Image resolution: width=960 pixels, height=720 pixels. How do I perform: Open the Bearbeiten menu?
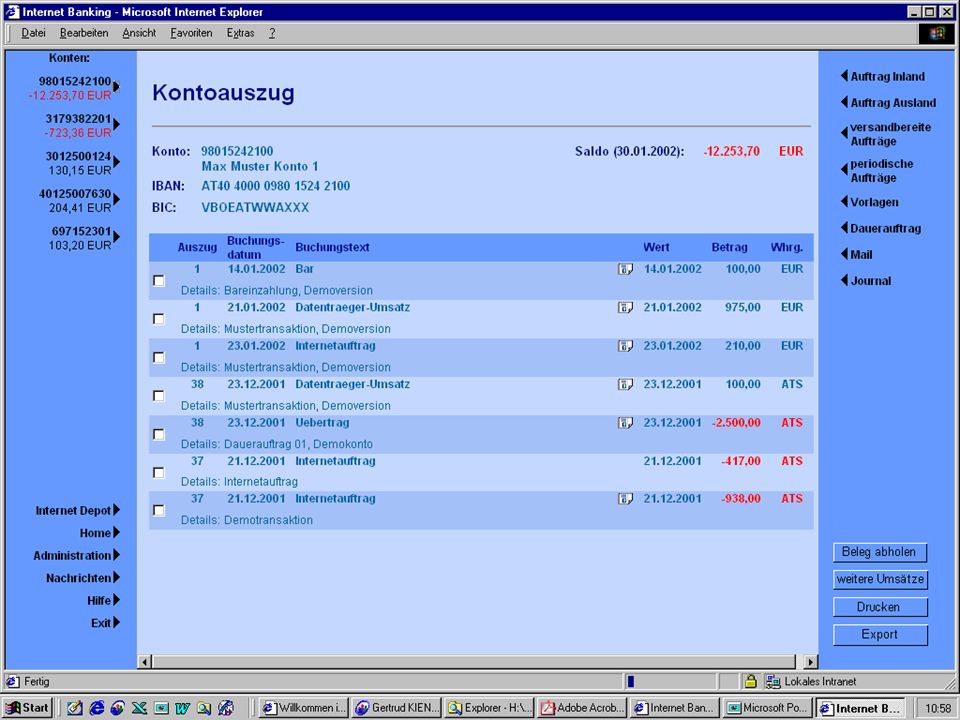coord(84,33)
